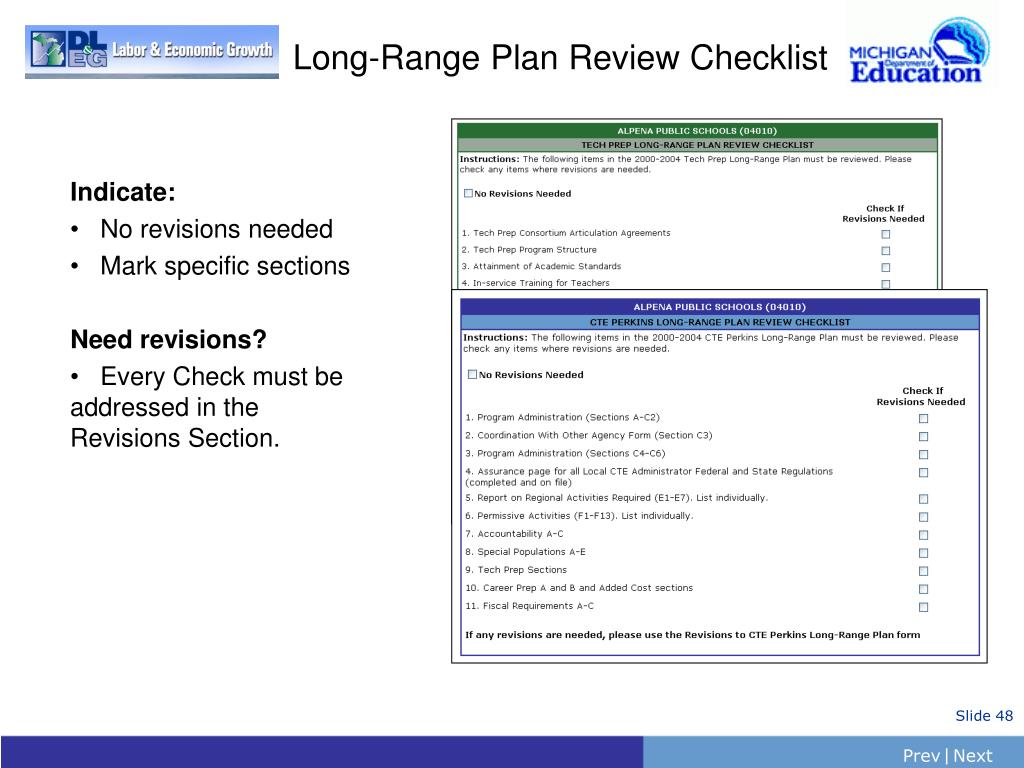This screenshot has width=1024, height=768.
Task: Click the blue Alpena Public Schools (04010) banner
Action: click(x=720, y=307)
